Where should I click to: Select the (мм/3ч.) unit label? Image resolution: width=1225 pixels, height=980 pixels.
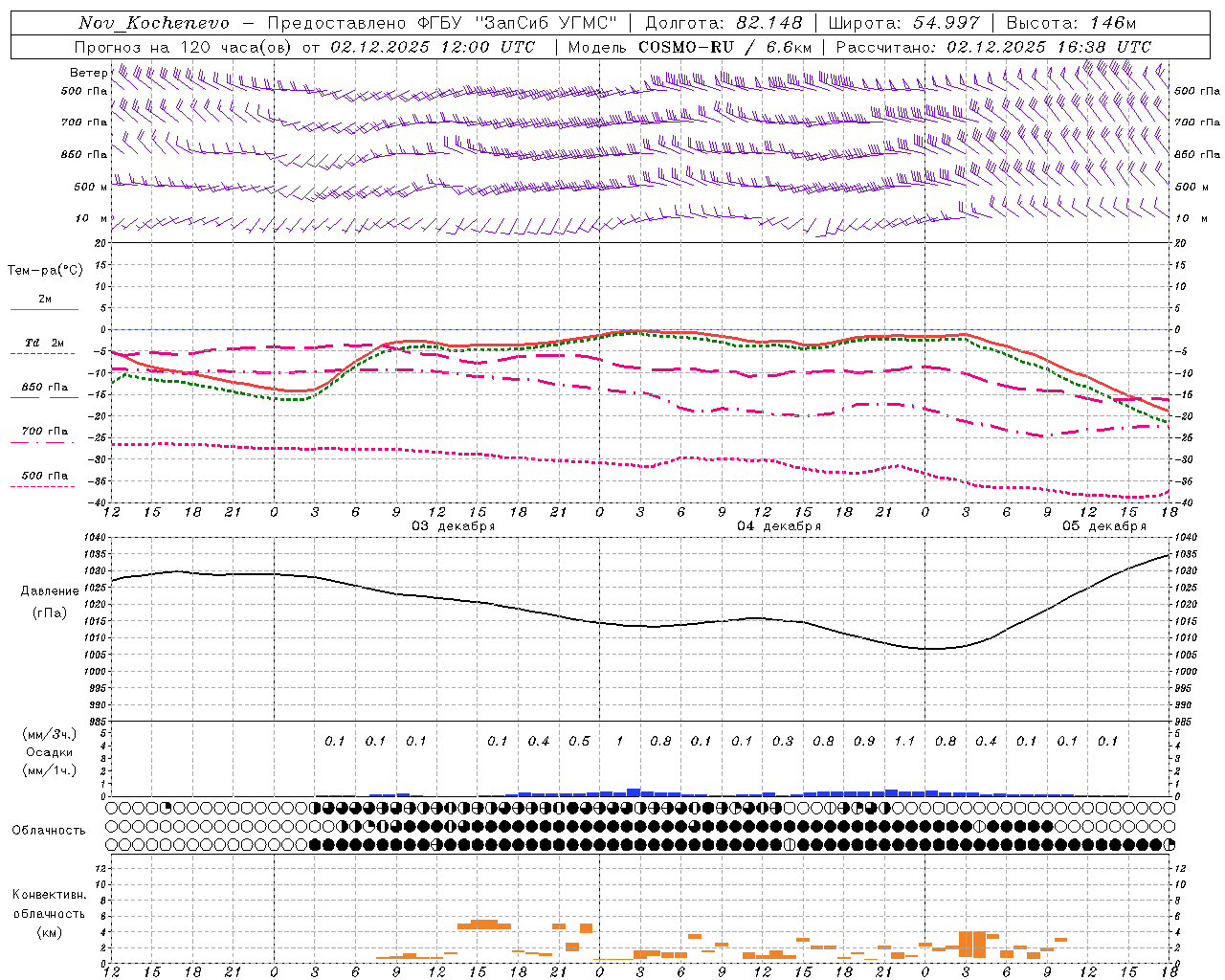[x=50, y=734]
